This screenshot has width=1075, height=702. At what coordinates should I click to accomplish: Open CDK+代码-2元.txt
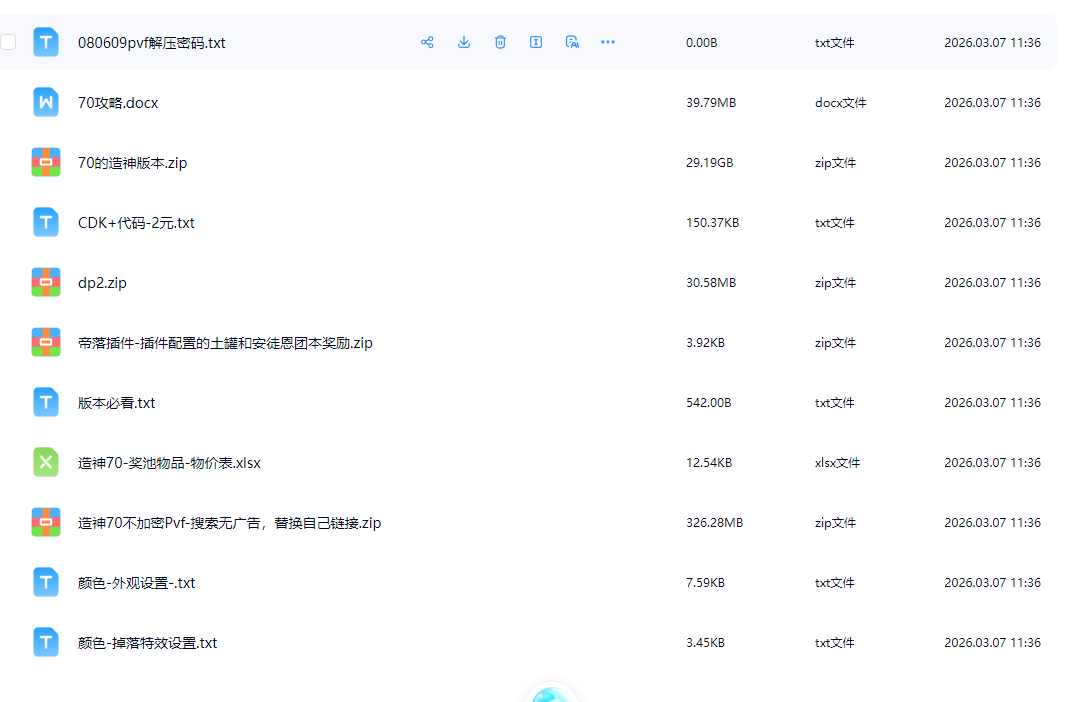(137, 222)
